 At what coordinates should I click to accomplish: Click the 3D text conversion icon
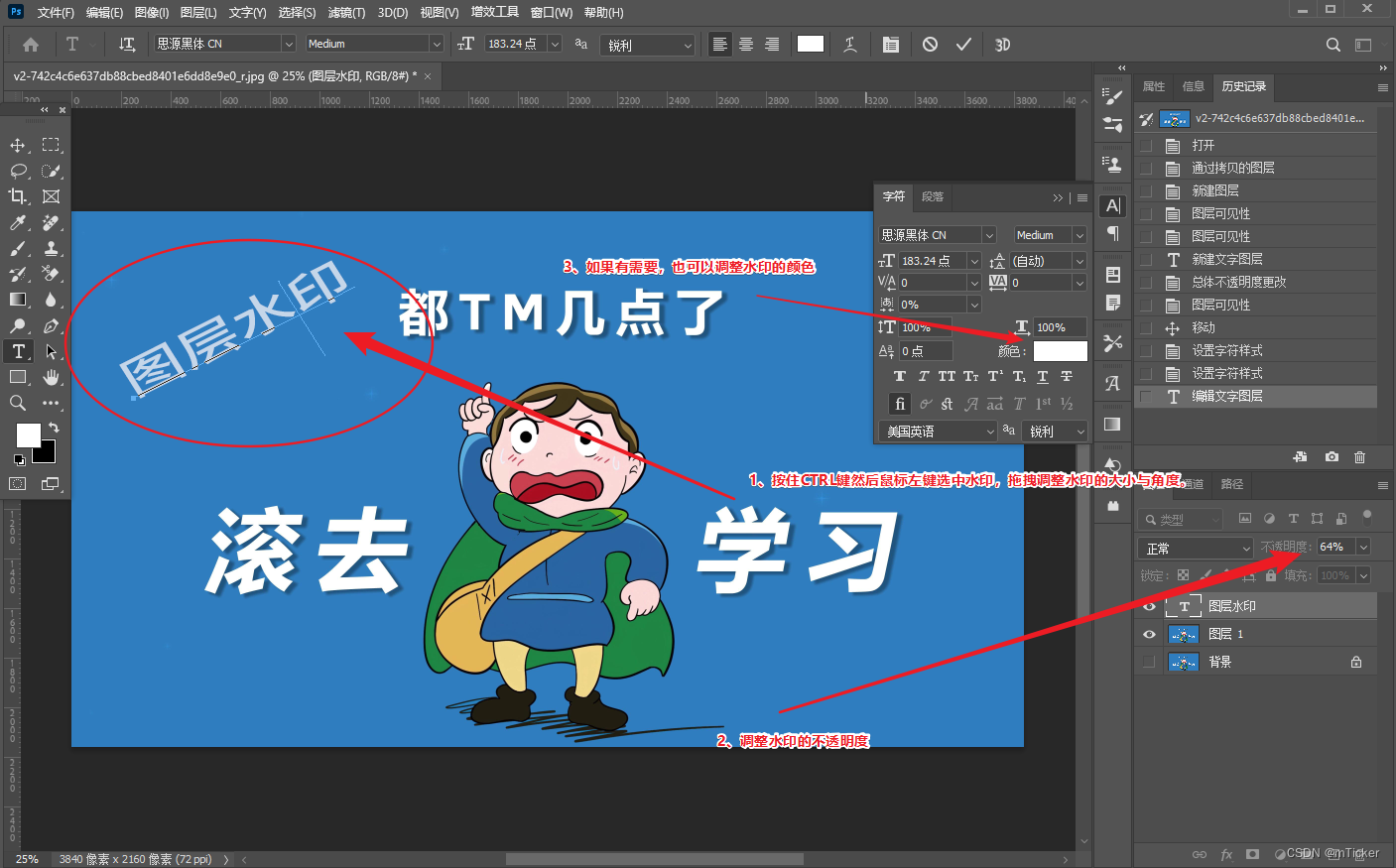[1002, 45]
